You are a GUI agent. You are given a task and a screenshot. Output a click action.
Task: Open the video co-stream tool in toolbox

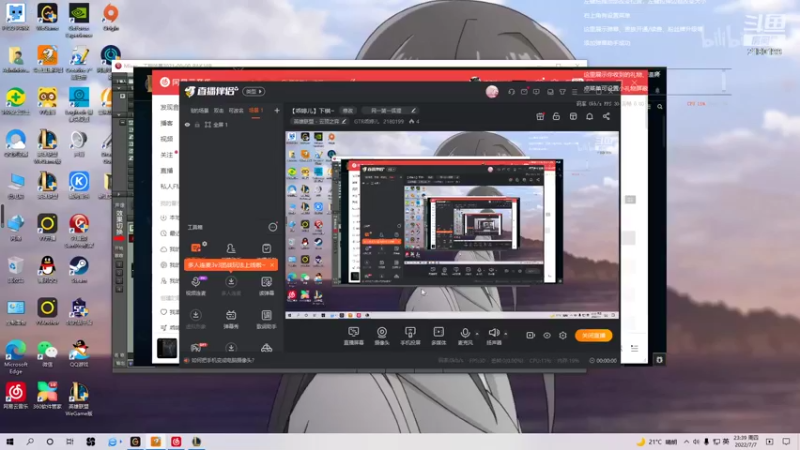click(x=195, y=286)
